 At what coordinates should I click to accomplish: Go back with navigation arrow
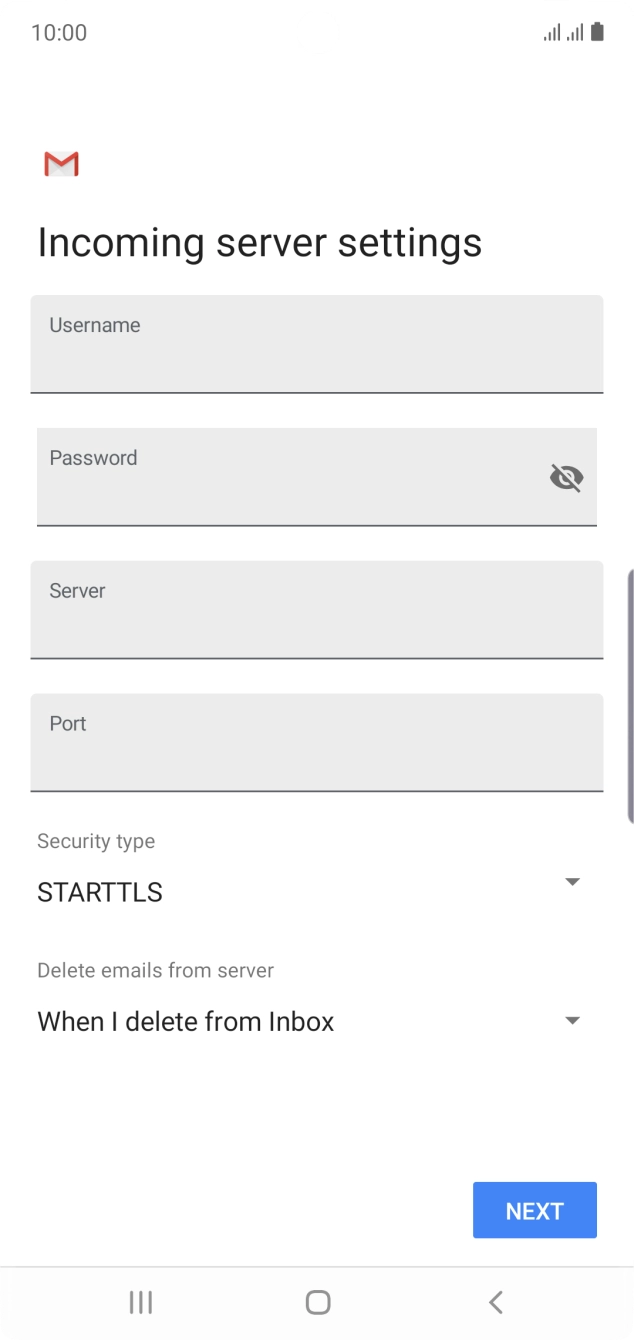495,1302
